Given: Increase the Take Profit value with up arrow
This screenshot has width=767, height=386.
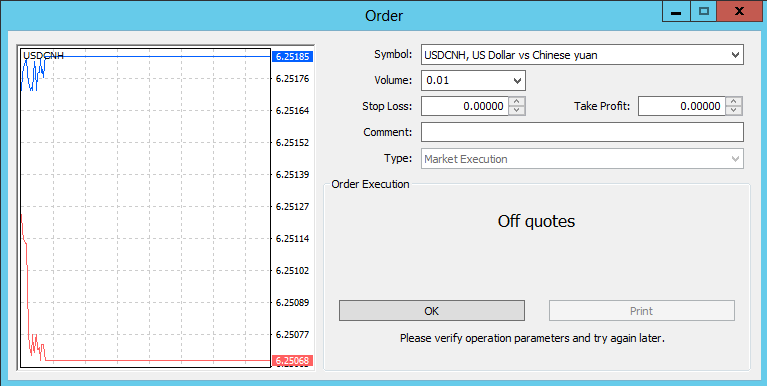Looking at the screenshot, I should [x=734, y=101].
